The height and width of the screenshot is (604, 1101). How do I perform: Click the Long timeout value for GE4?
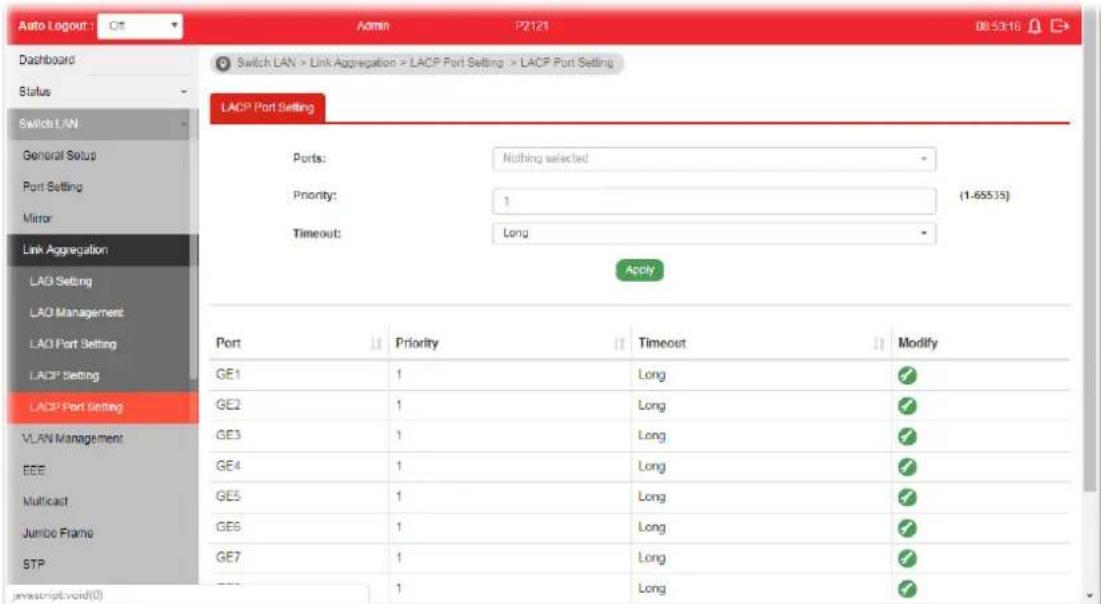coord(652,466)
